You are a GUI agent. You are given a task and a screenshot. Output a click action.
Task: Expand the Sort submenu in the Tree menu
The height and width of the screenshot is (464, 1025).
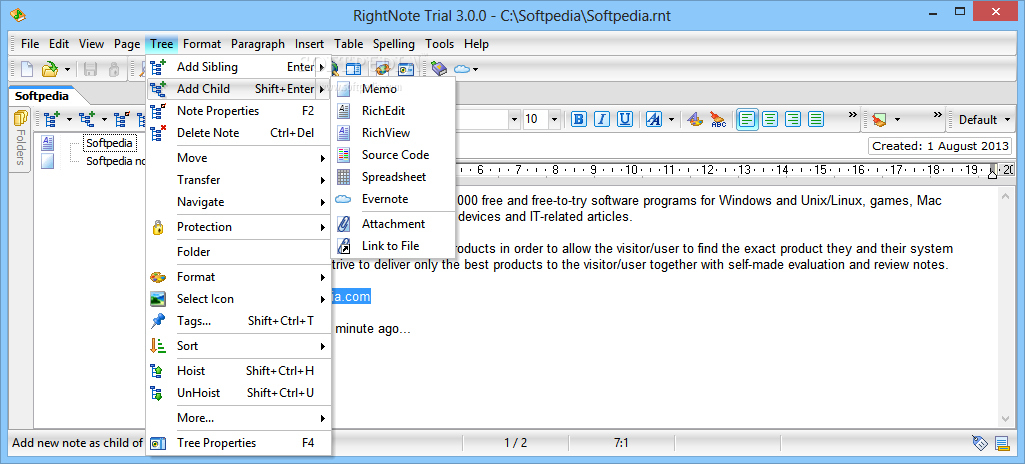point(239,346)
